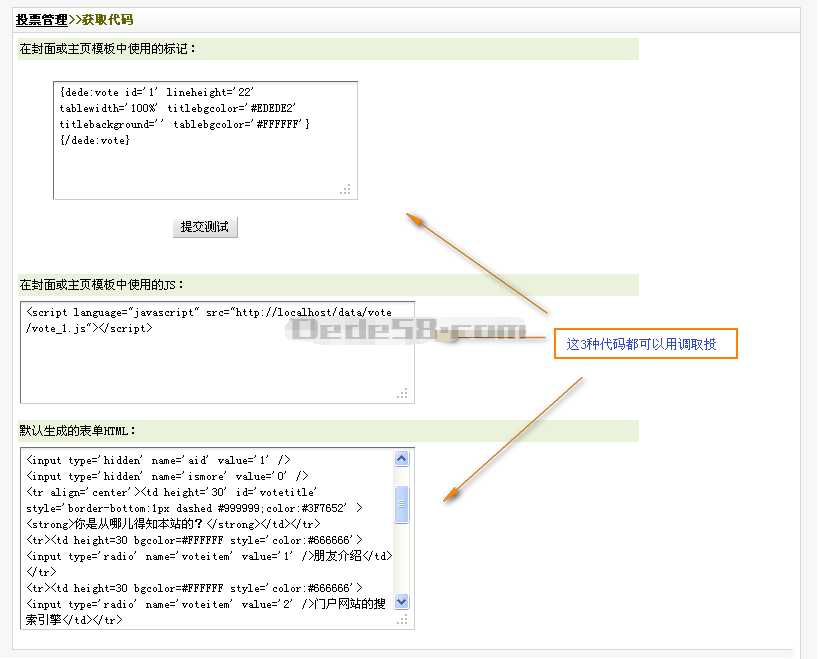Select the 在封面或主页模板中使用的JS section header

tap(102, 286)
